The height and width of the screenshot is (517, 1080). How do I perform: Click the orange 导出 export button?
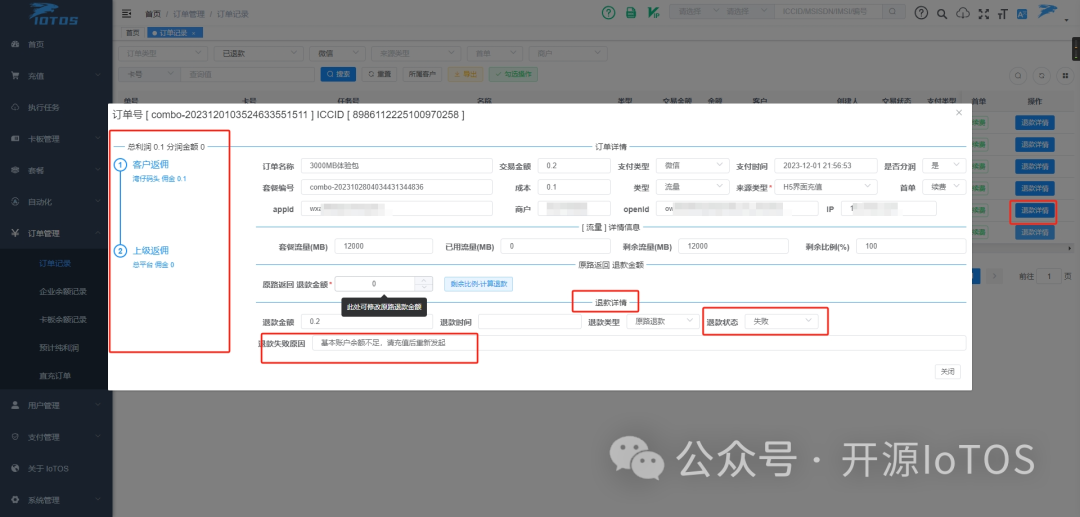[466, 74]
